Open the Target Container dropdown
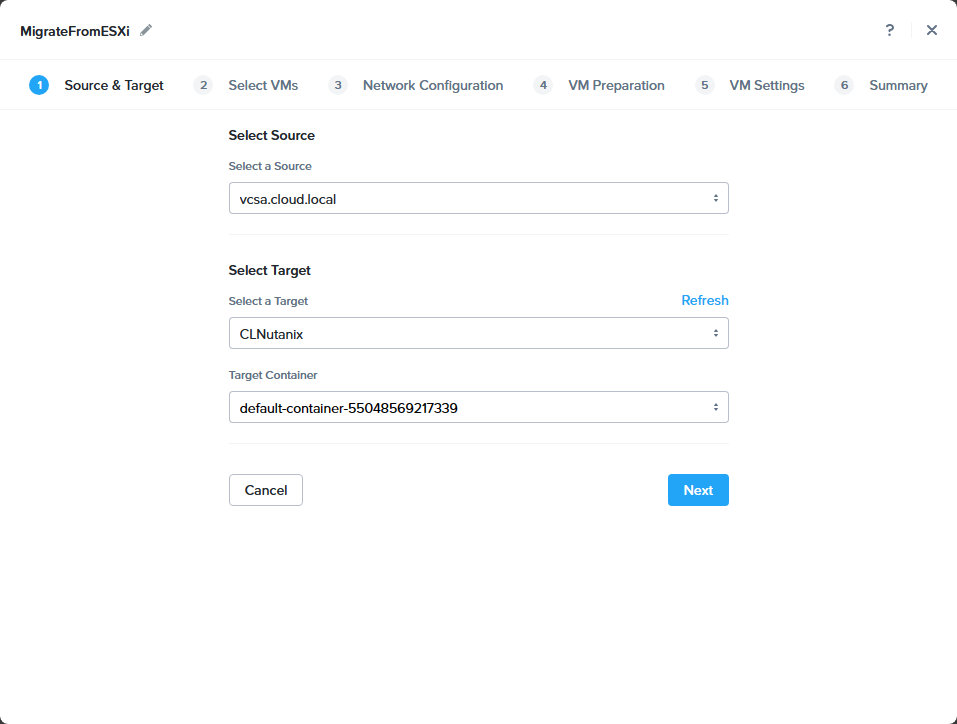Viewport: 957px width, 724px height. pyautogui.click(x=478, y=407)
